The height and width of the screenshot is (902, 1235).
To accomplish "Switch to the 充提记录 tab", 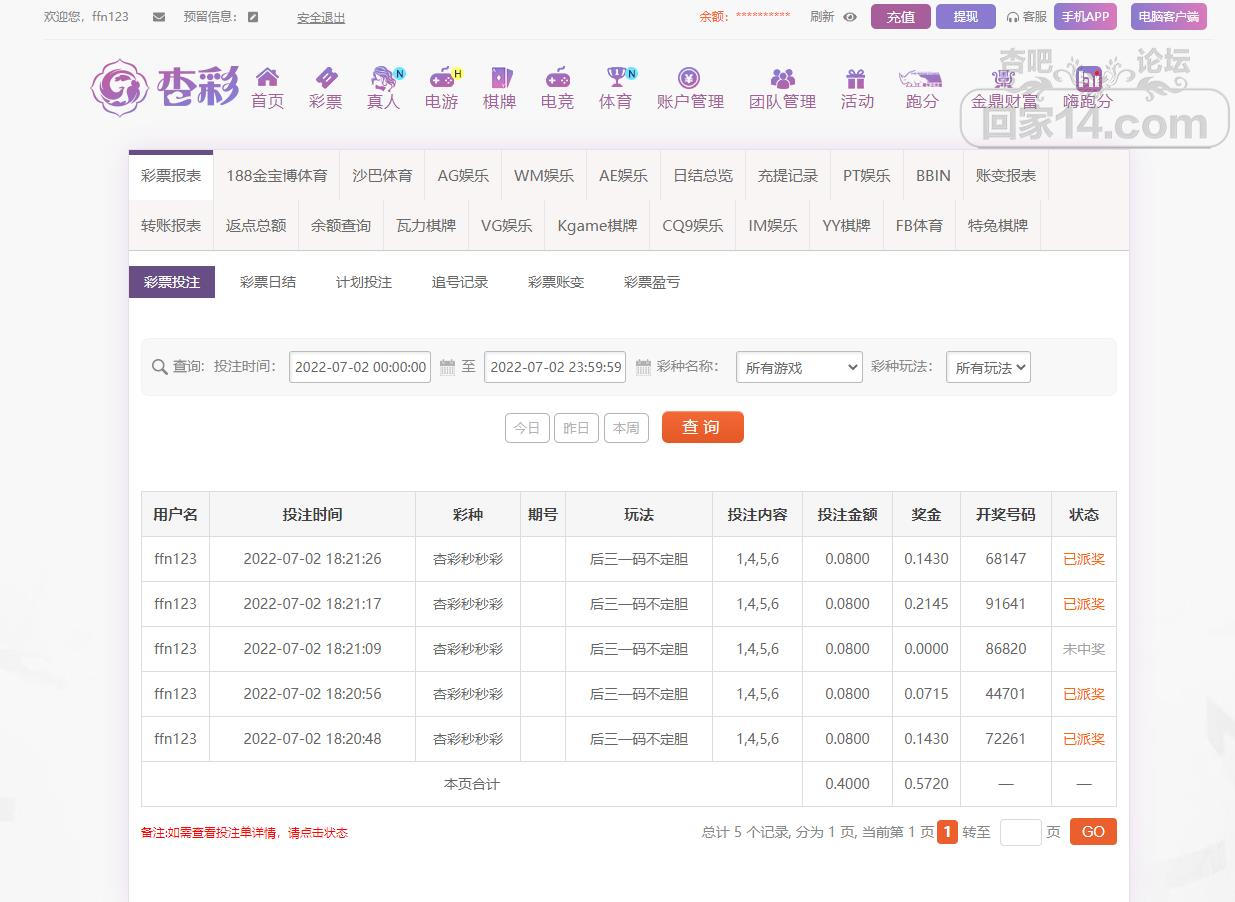I will coord(787,176).
